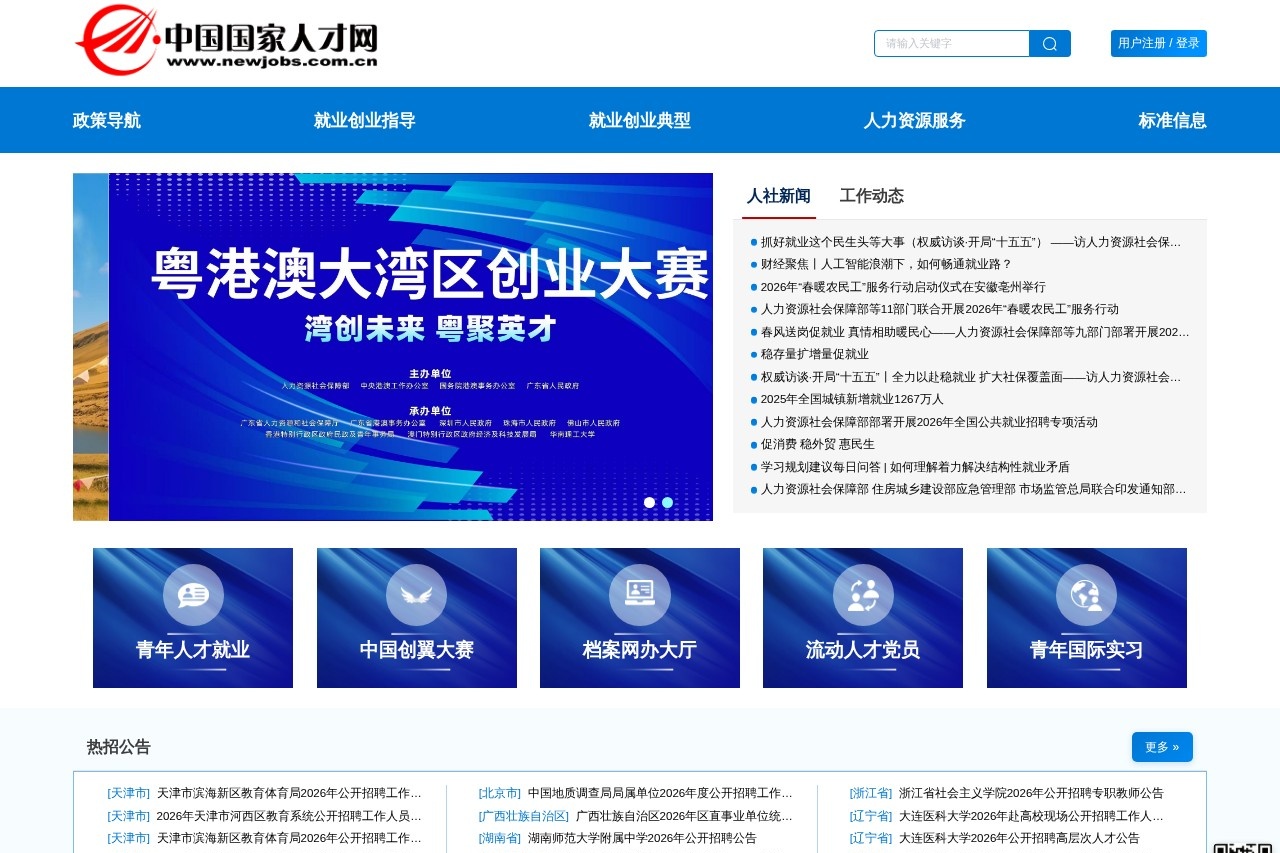
Task: Open the 流动人才党员 card label
Action: [x=863, y=650]
